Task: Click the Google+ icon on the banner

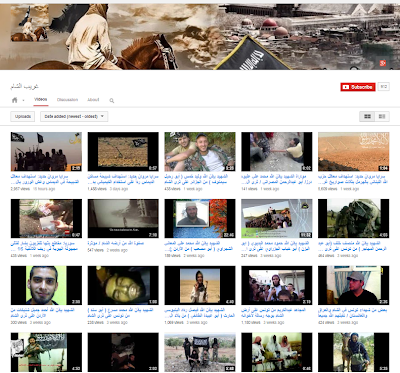Action: [383, 63]
